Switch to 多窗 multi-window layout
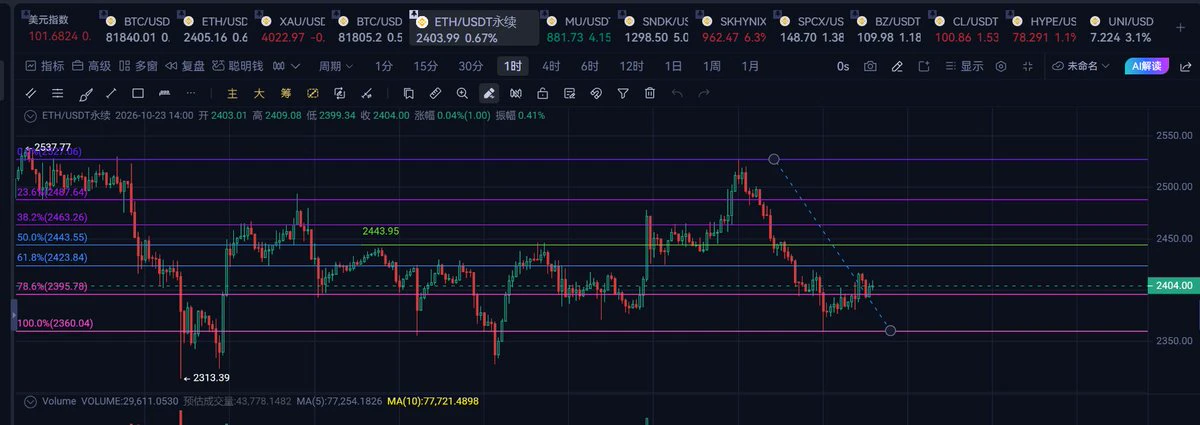Viewport: 1200px width, 425px height. (x=138, y=66)
